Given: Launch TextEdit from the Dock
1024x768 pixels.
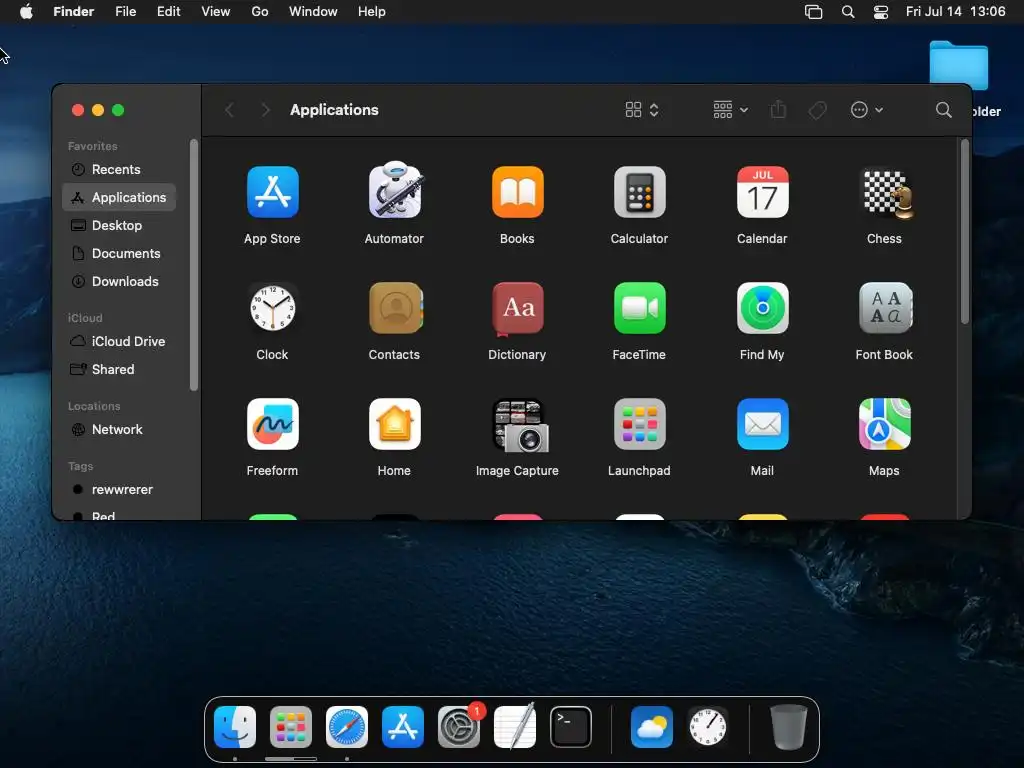Looking at the screenshot, I should (x=515, y=727).
